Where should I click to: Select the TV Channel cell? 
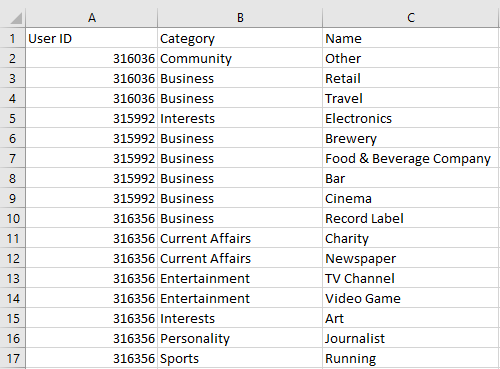tap(411, 278)
